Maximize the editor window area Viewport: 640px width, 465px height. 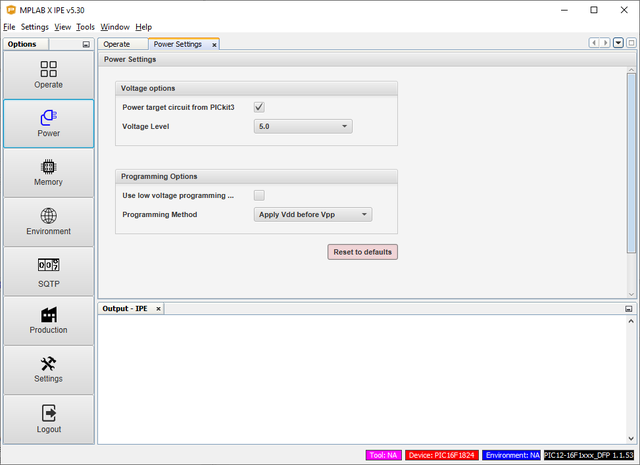point(631,42)
